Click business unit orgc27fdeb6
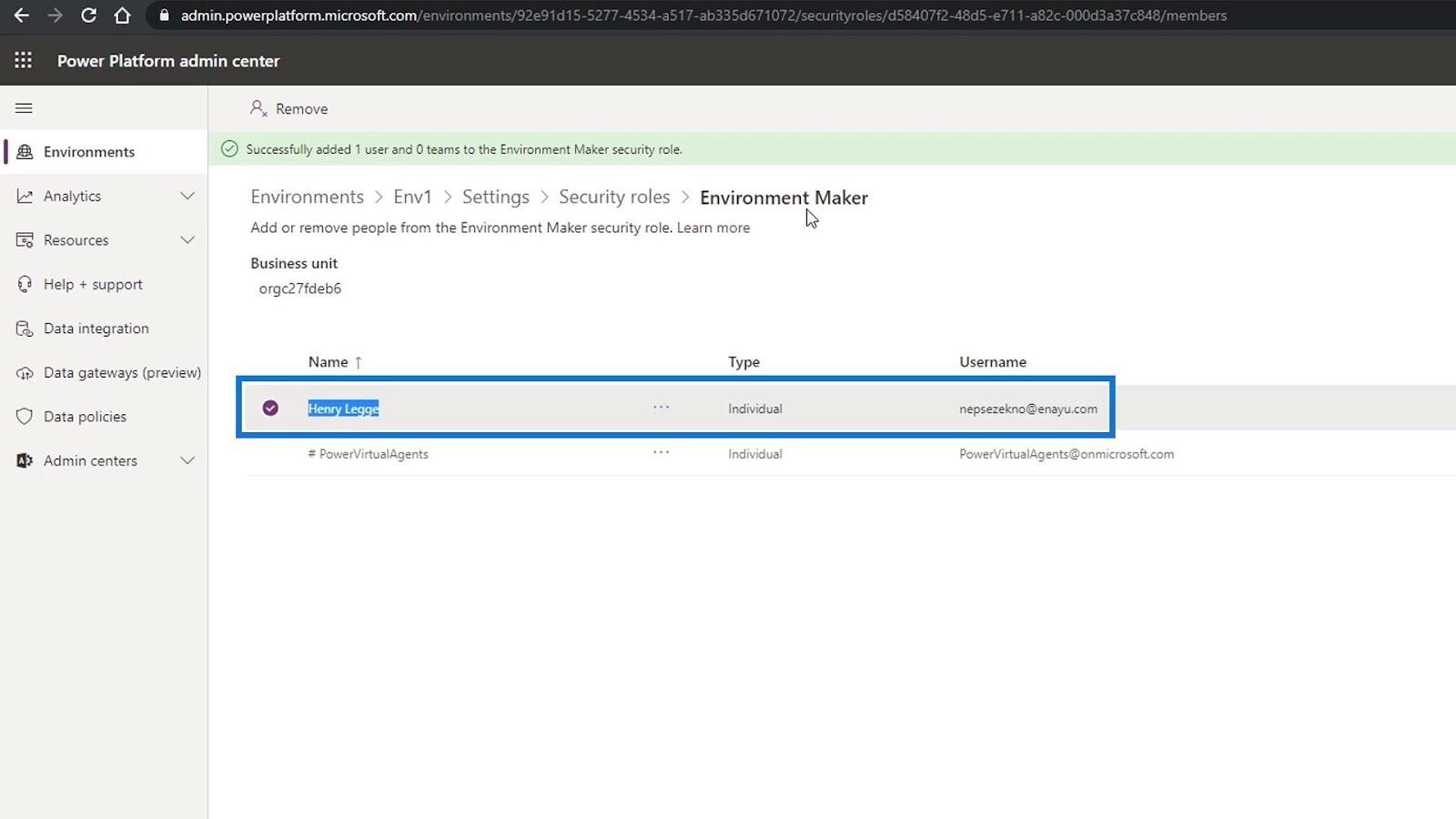 [x=300, y=288]
